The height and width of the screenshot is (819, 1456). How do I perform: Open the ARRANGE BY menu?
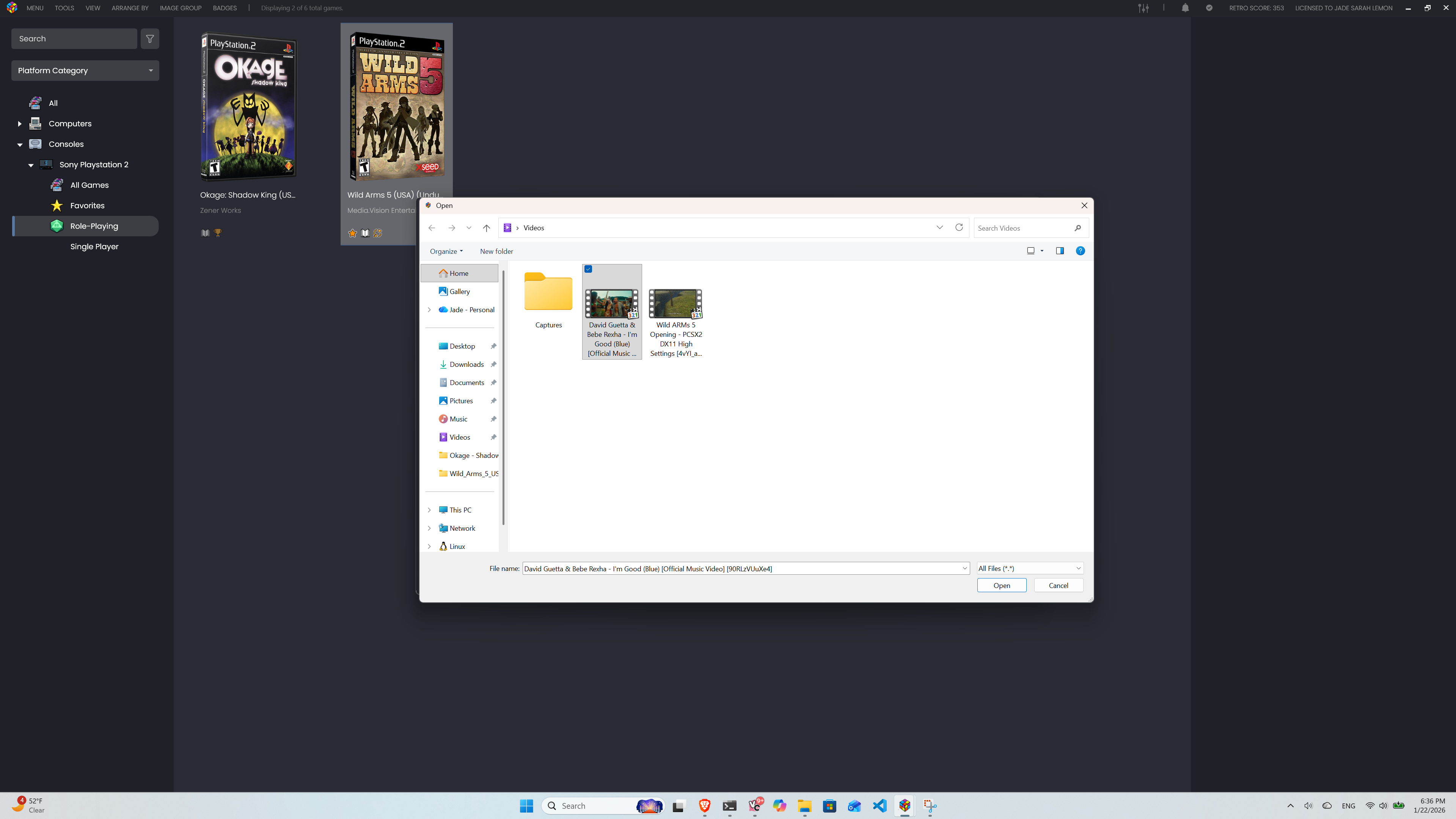[x=129, y=8]
